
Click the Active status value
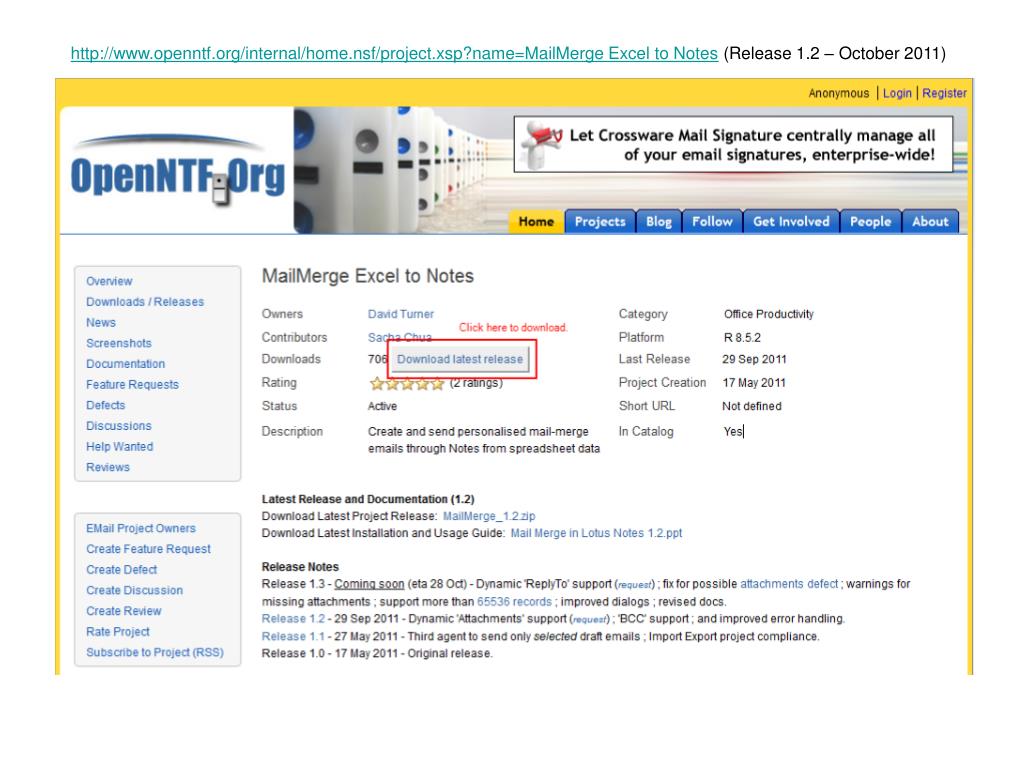click(382, 406)
